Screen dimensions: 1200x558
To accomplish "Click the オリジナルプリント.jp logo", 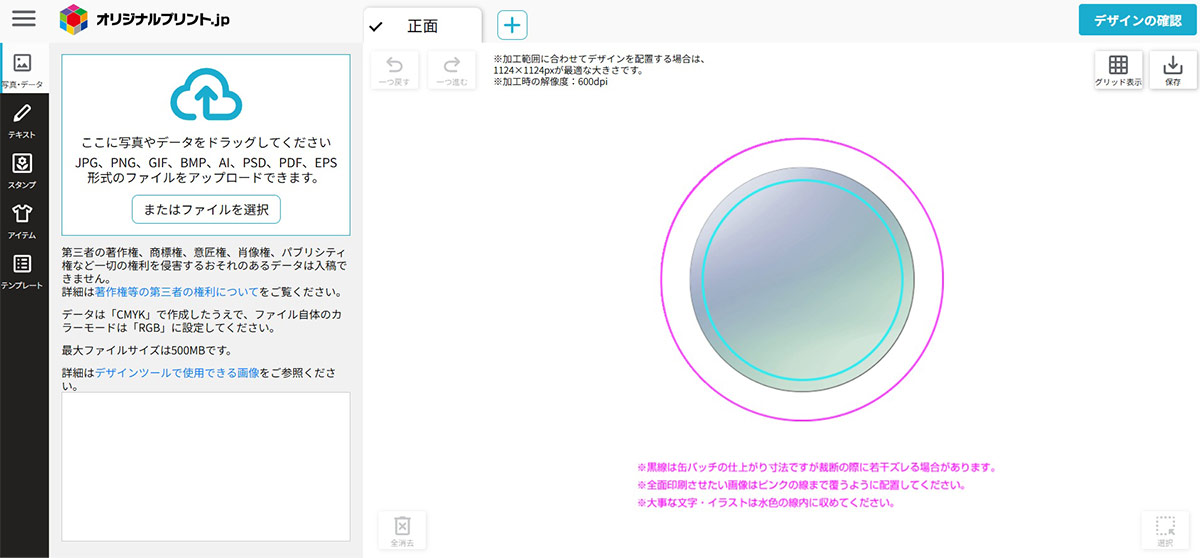I will click(x=144, y=18).
